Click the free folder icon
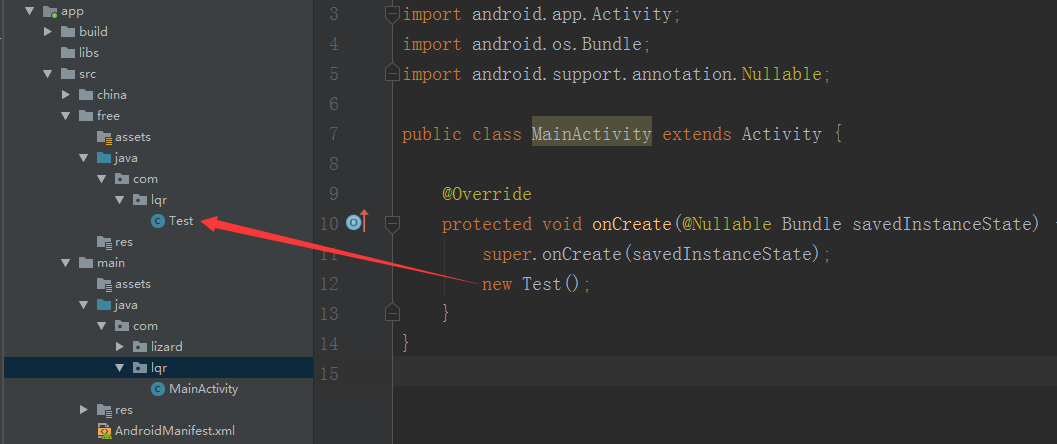The image size is (1057, 444). click(86, 115)
